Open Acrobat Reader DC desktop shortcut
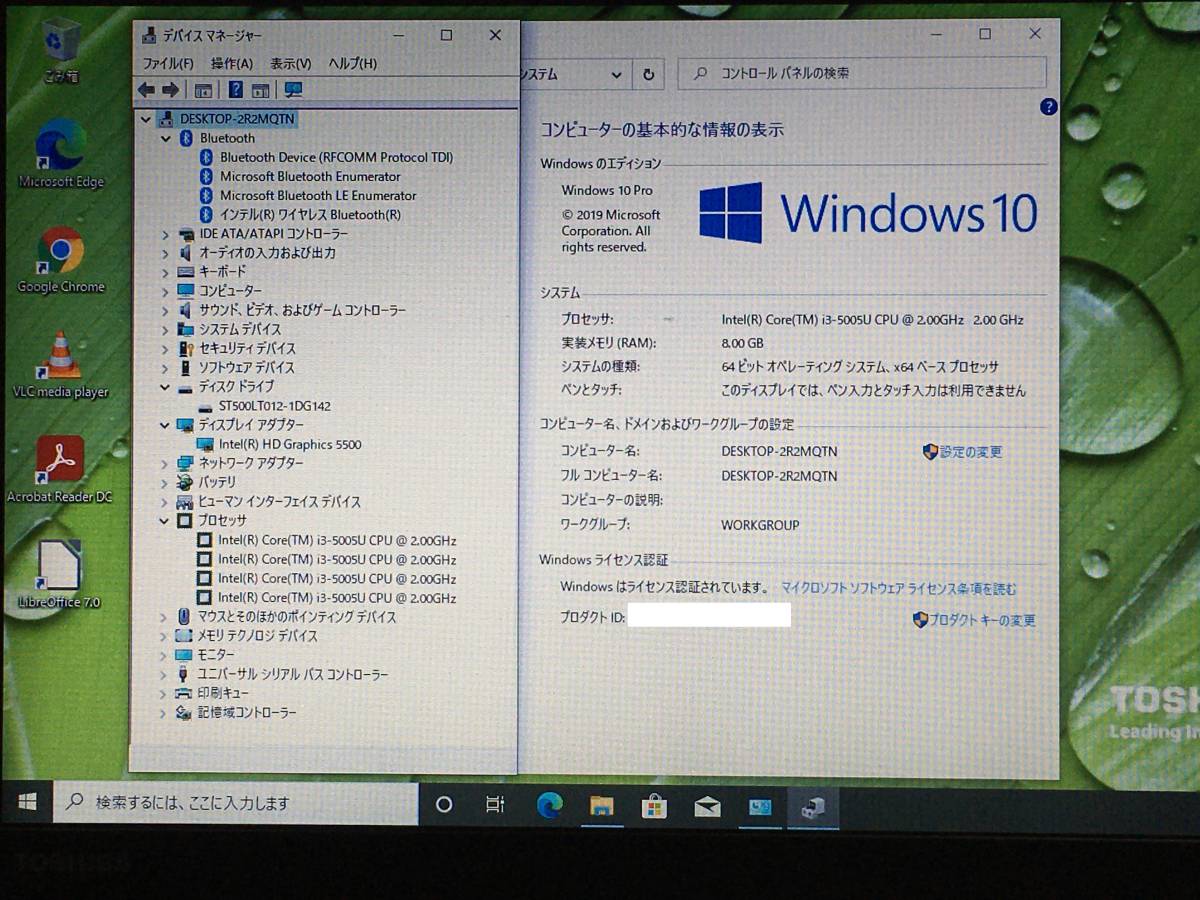This screenshot has height=900, width=1200. [60, 470]
